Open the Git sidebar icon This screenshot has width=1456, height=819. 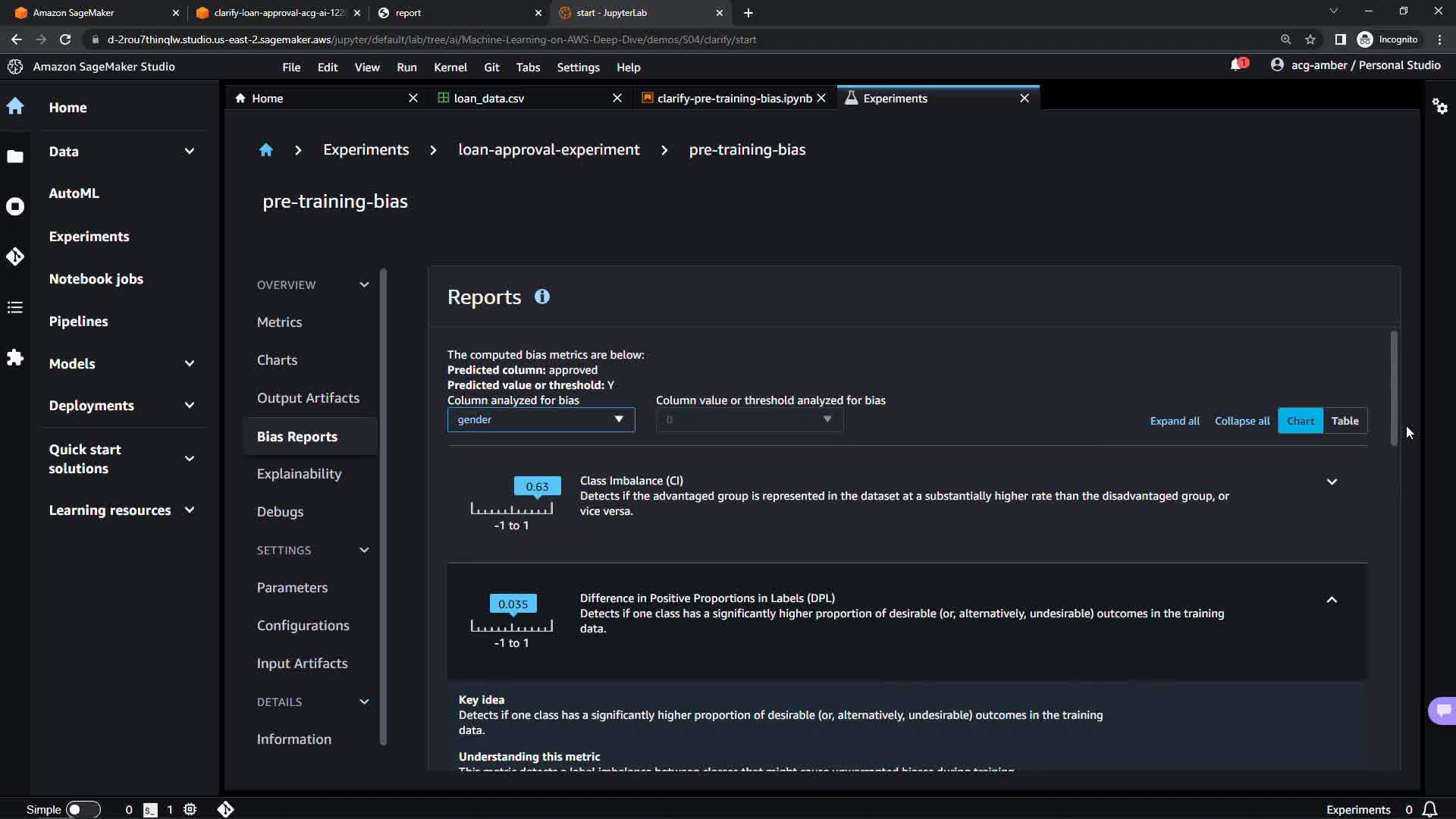(x=15, y=256)
